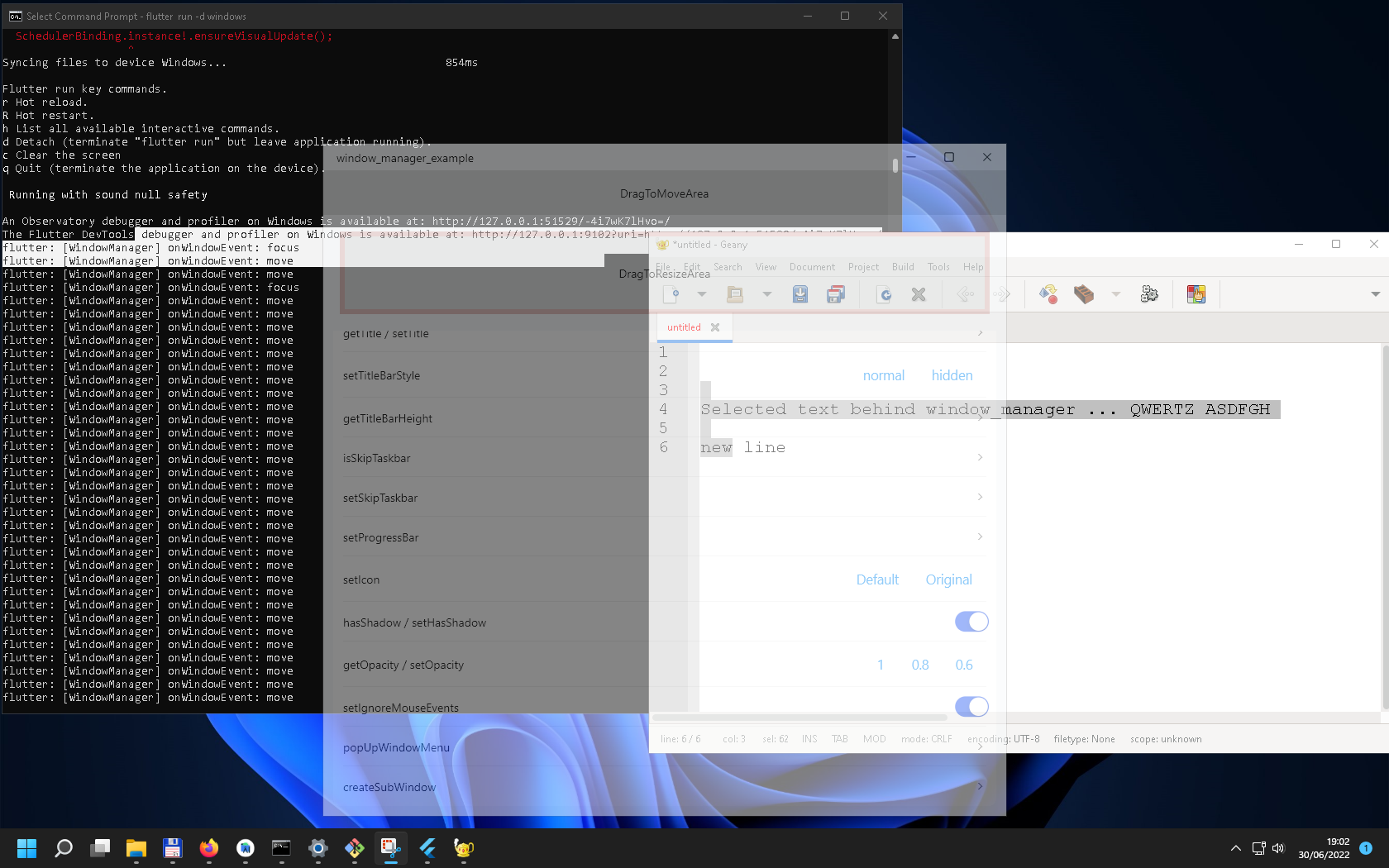Image resolution: width=1389 pixels, height=868 pixels.
Task: Open Flameshot from the taskbar
Action: [x=390, y=849]
